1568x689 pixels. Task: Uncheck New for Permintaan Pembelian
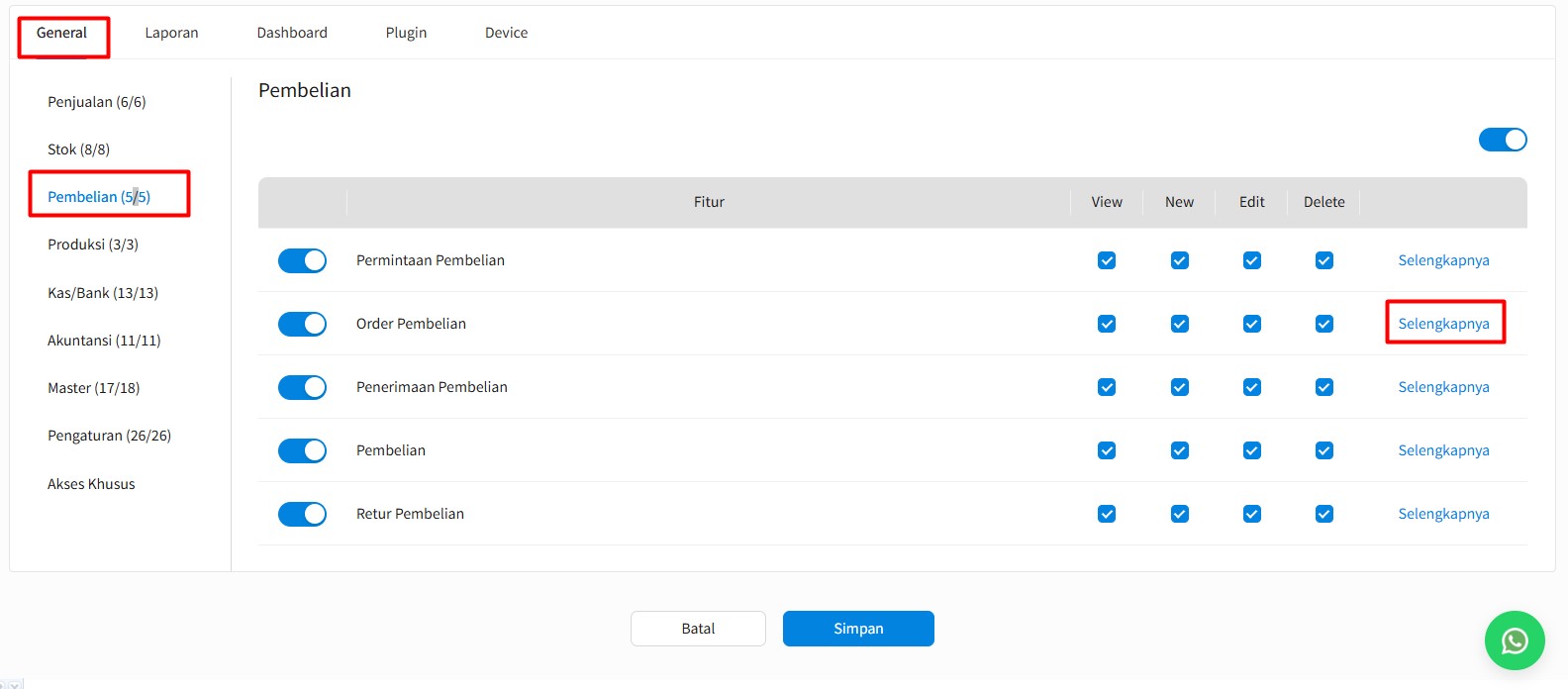pos(1179,260)
